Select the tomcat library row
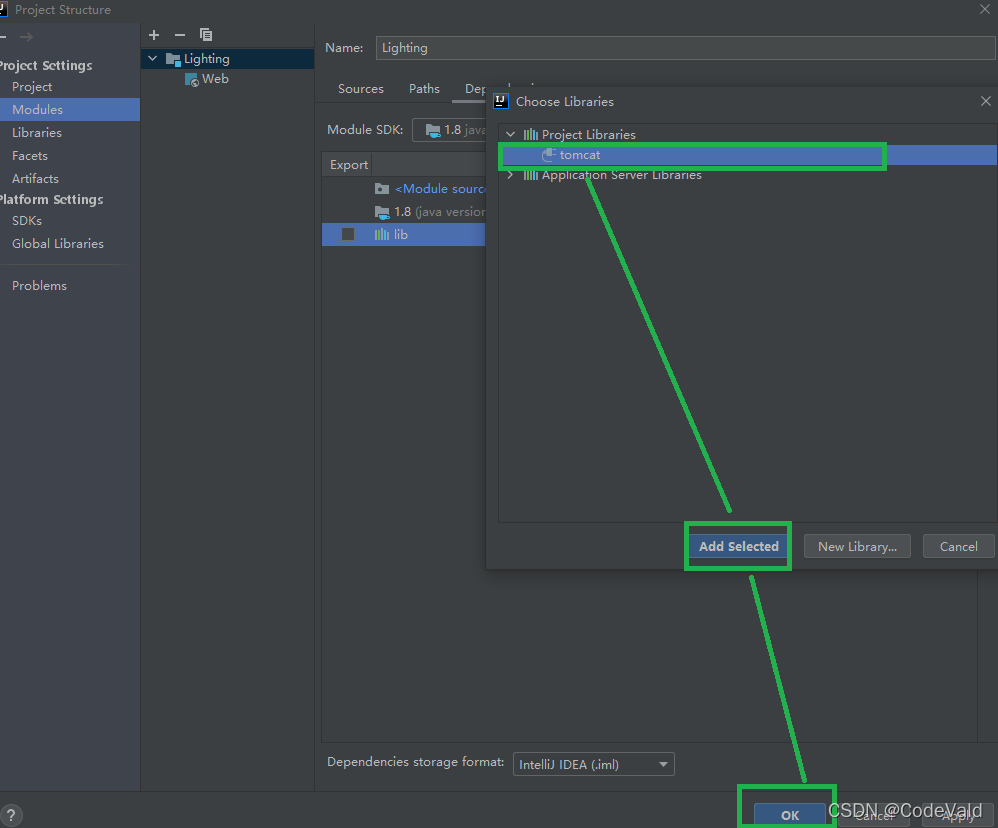Viewport: 998px width, 828px height. point(748,155)
